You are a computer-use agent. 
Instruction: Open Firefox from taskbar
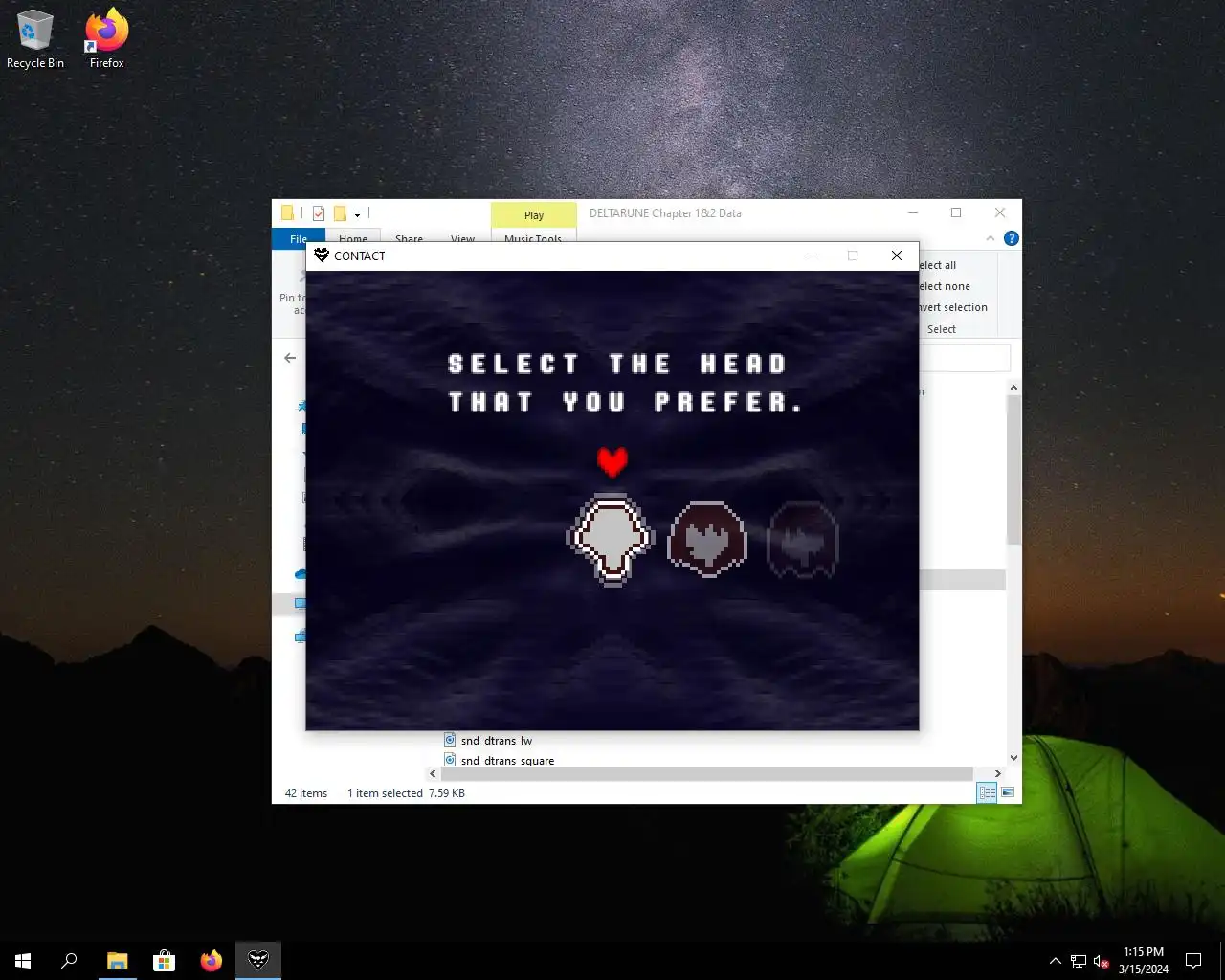pyautogui.click(x=211, y=961)
